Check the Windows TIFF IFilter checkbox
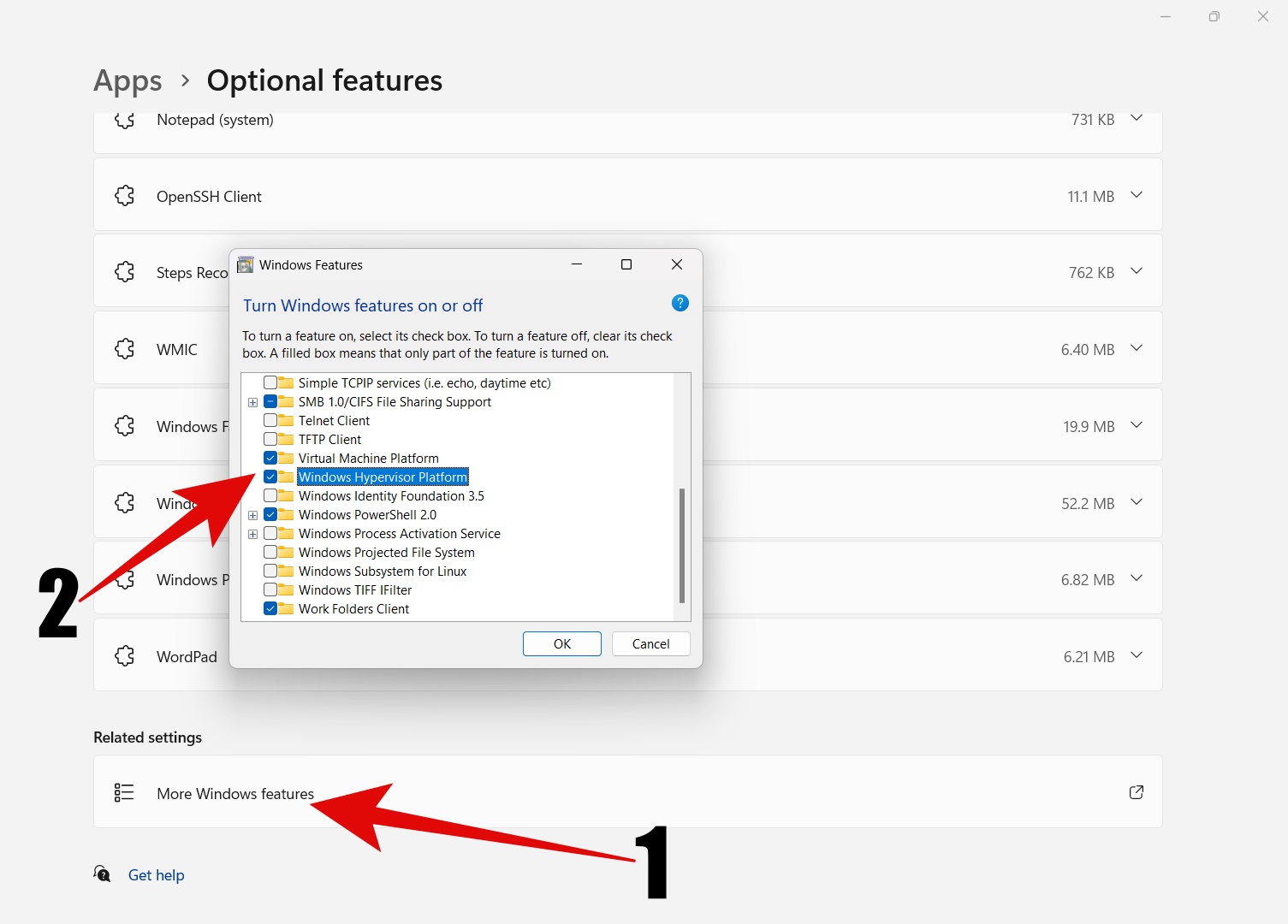The height and width of the screenshot is (924, 1288). tap(270, 589)
